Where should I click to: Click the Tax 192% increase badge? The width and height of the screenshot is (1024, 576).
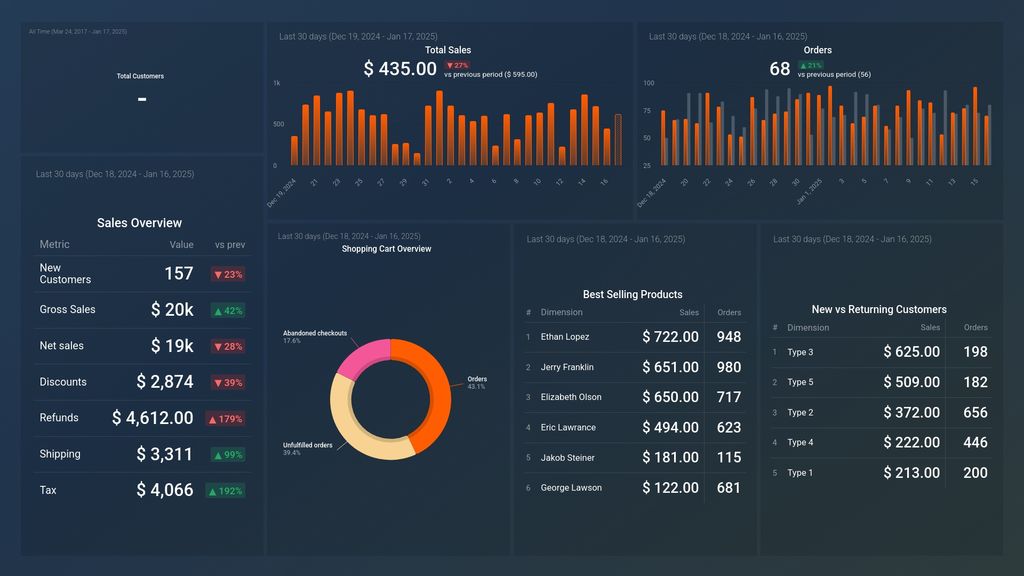pyautogui.click(x=225, y=491)
